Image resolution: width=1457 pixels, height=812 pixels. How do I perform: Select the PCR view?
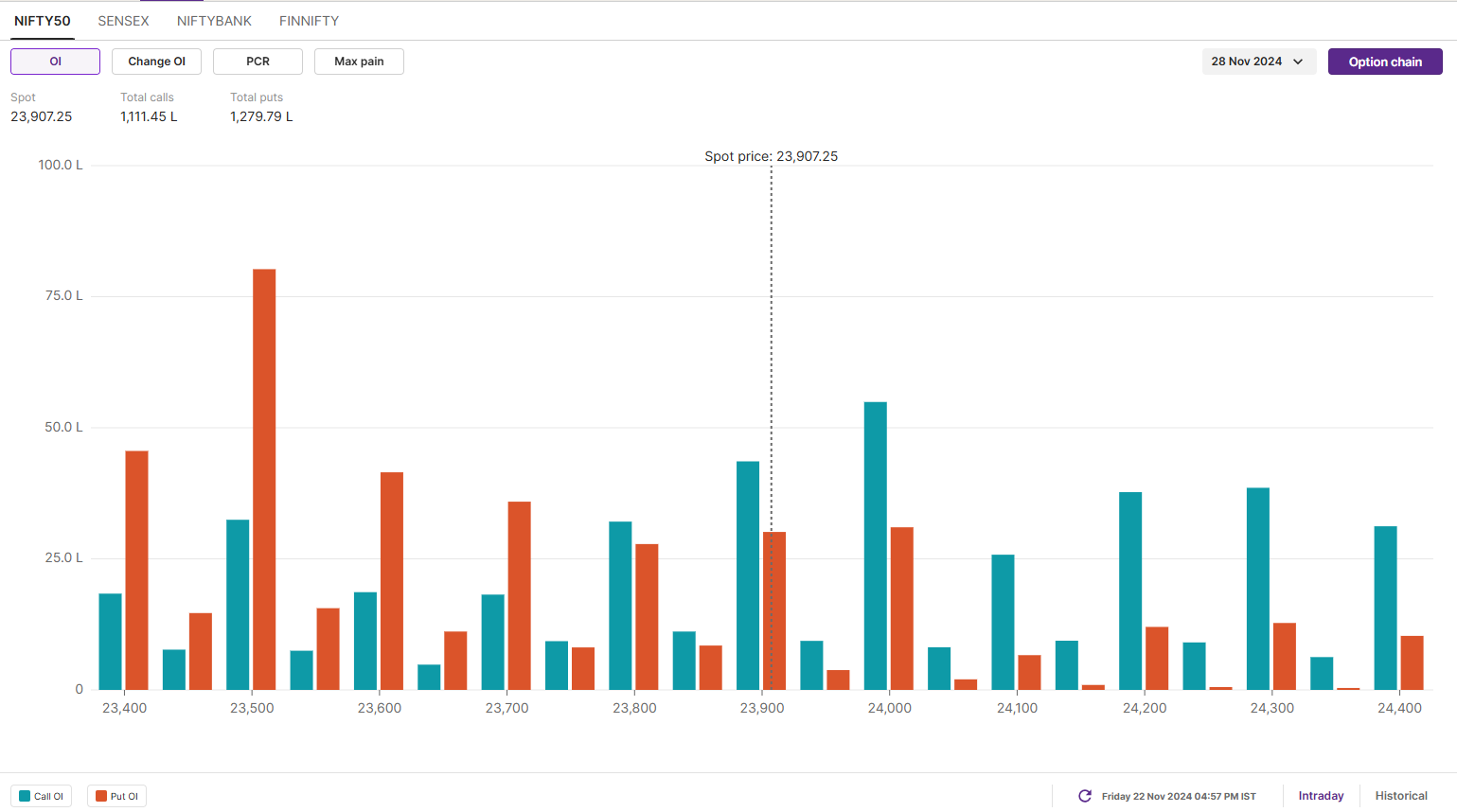[258, 62]
